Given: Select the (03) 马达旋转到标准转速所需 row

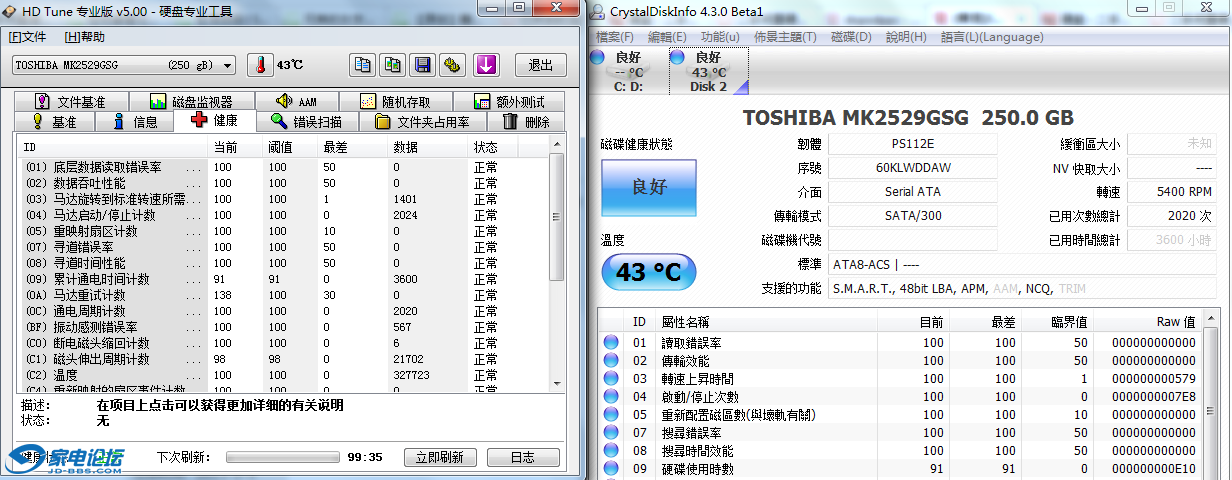Looking at the screenshot, I should tap(284, 199).
